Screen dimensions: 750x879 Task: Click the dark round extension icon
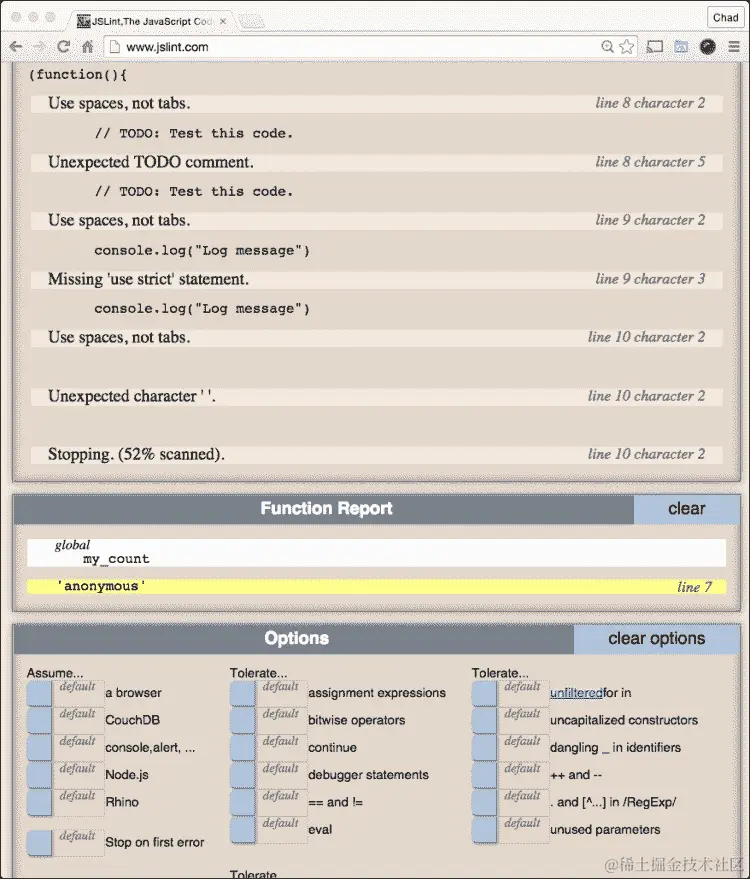tap(708, 47)
